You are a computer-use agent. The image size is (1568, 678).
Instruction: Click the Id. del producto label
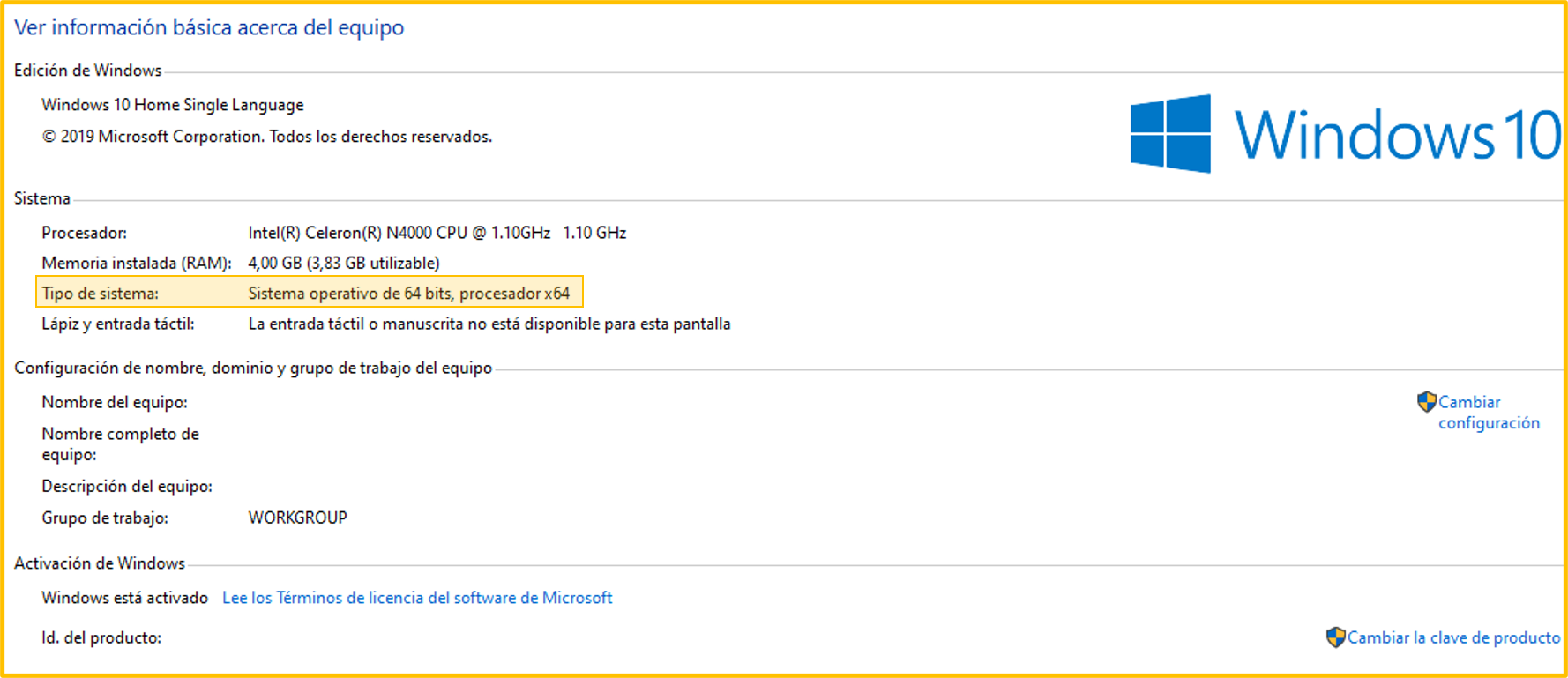[x=101, y=637]
